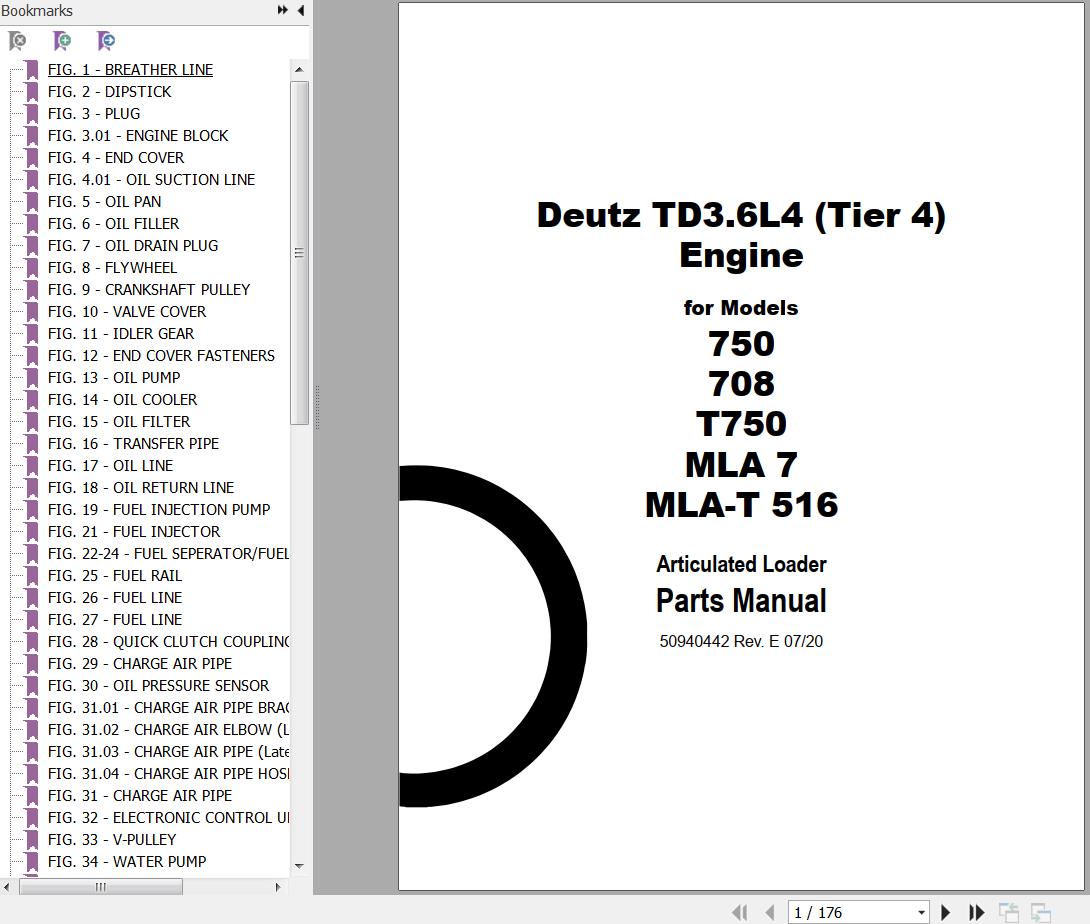The image size is (1090, 924).
Task: Click the previous view icon in the bottom bar
Action: pos(1009,912)
